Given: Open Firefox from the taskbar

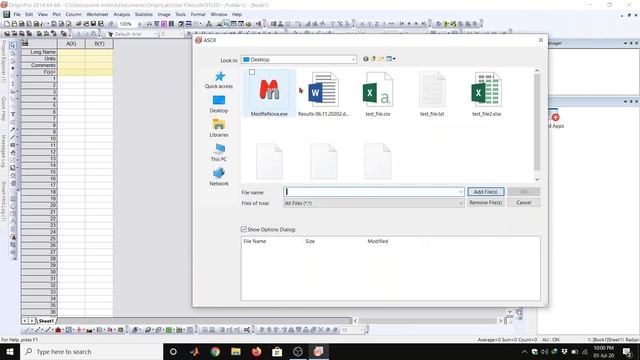Looking at the screenshot, I should [x=256, y=351].
